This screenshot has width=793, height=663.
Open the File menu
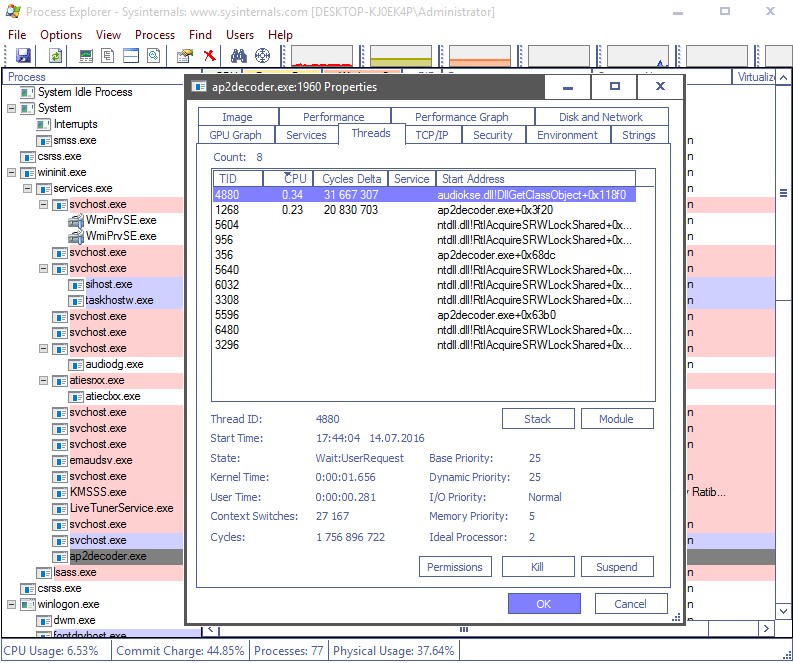tap(17, 35)
